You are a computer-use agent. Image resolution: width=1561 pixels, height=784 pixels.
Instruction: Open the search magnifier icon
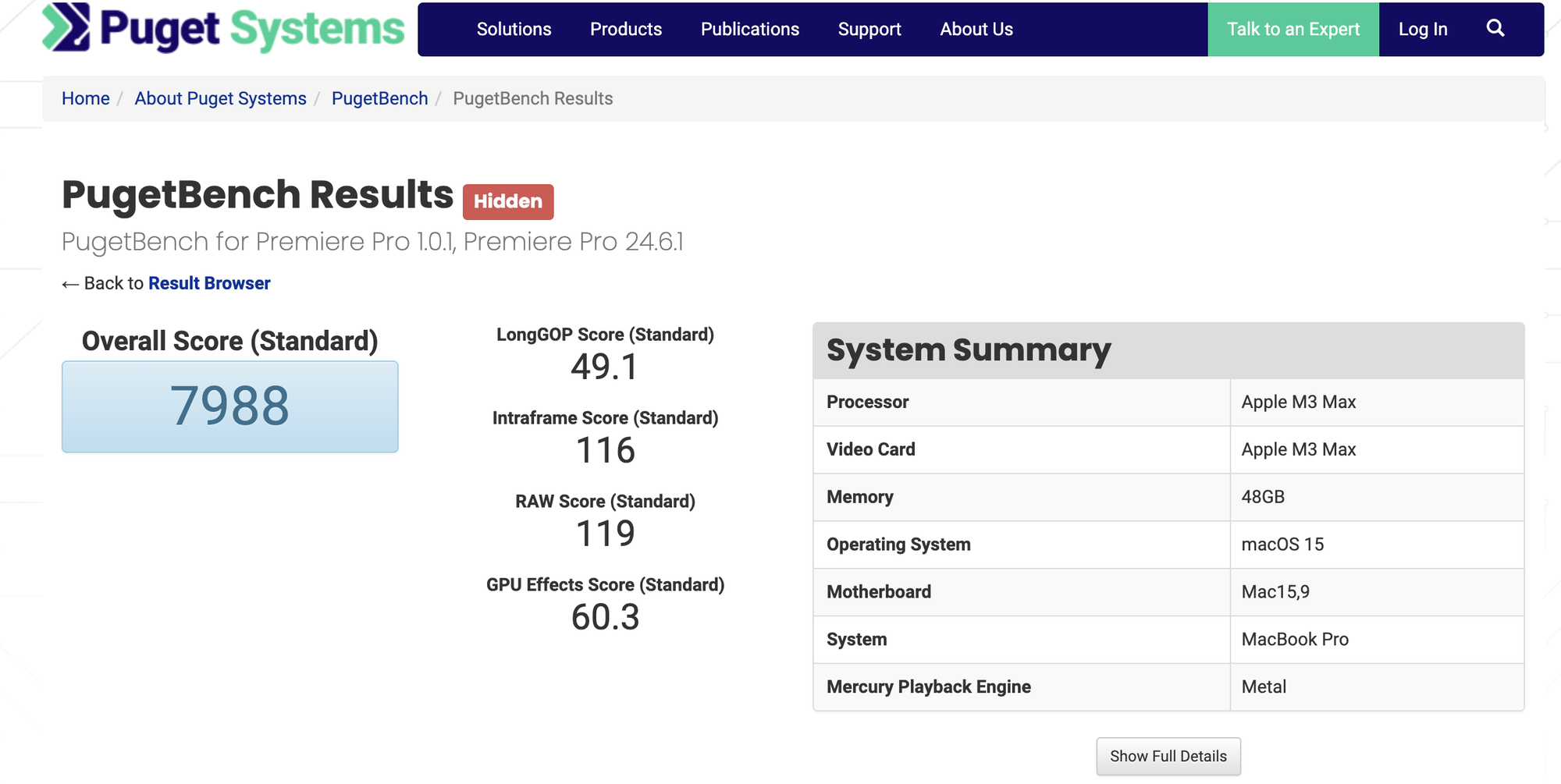(1495, 29)
